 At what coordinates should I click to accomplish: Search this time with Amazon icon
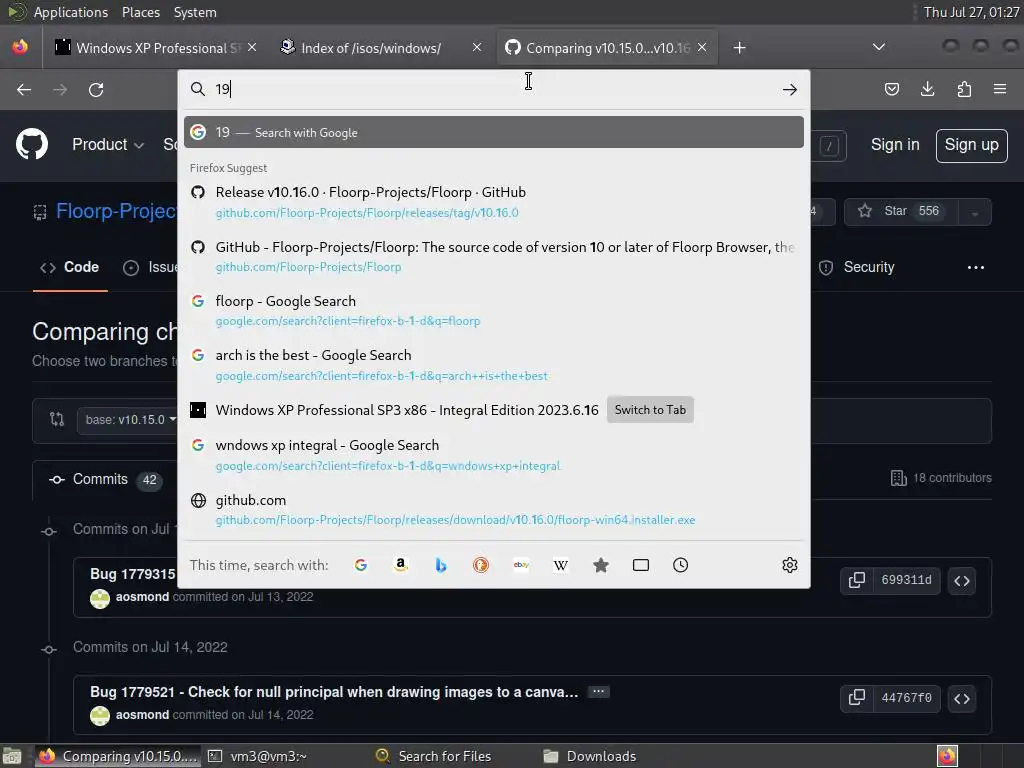point(401,565)
